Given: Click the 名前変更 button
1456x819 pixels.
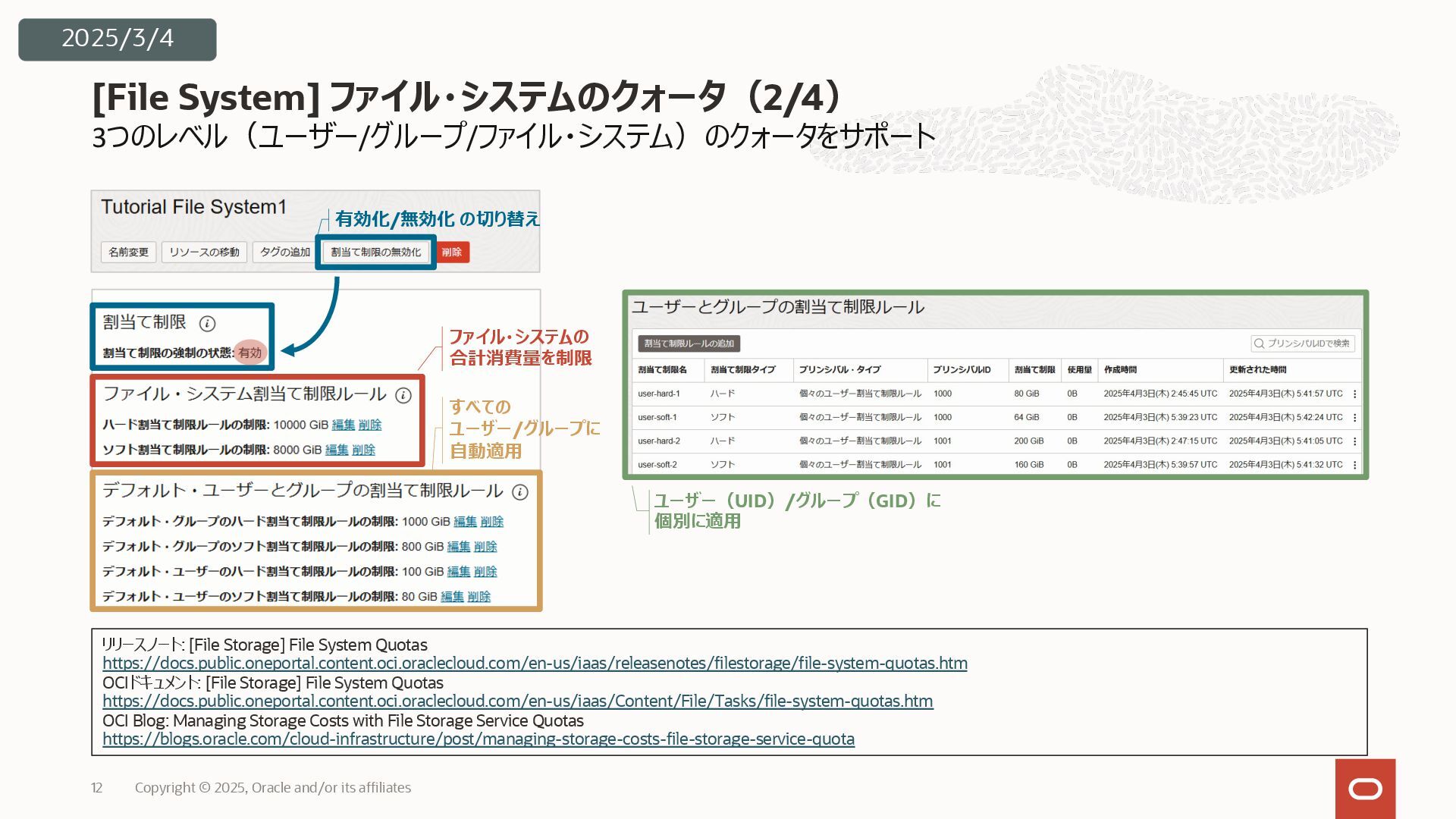Looking at the screenshot, I should (x=128, y=252).
